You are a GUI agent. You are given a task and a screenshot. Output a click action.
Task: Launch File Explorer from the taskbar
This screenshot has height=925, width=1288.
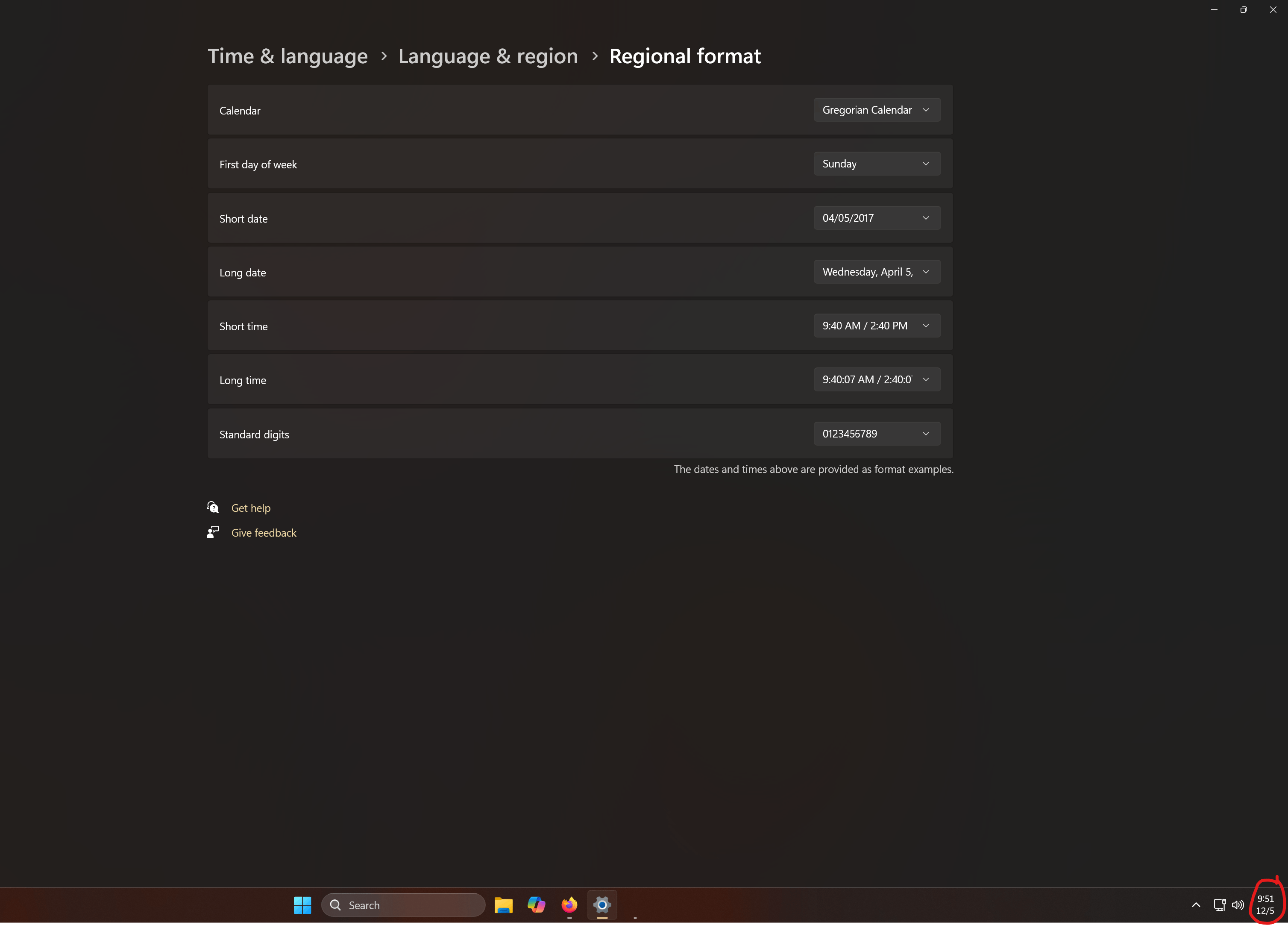pyautogui.click(x=503, y=905)
